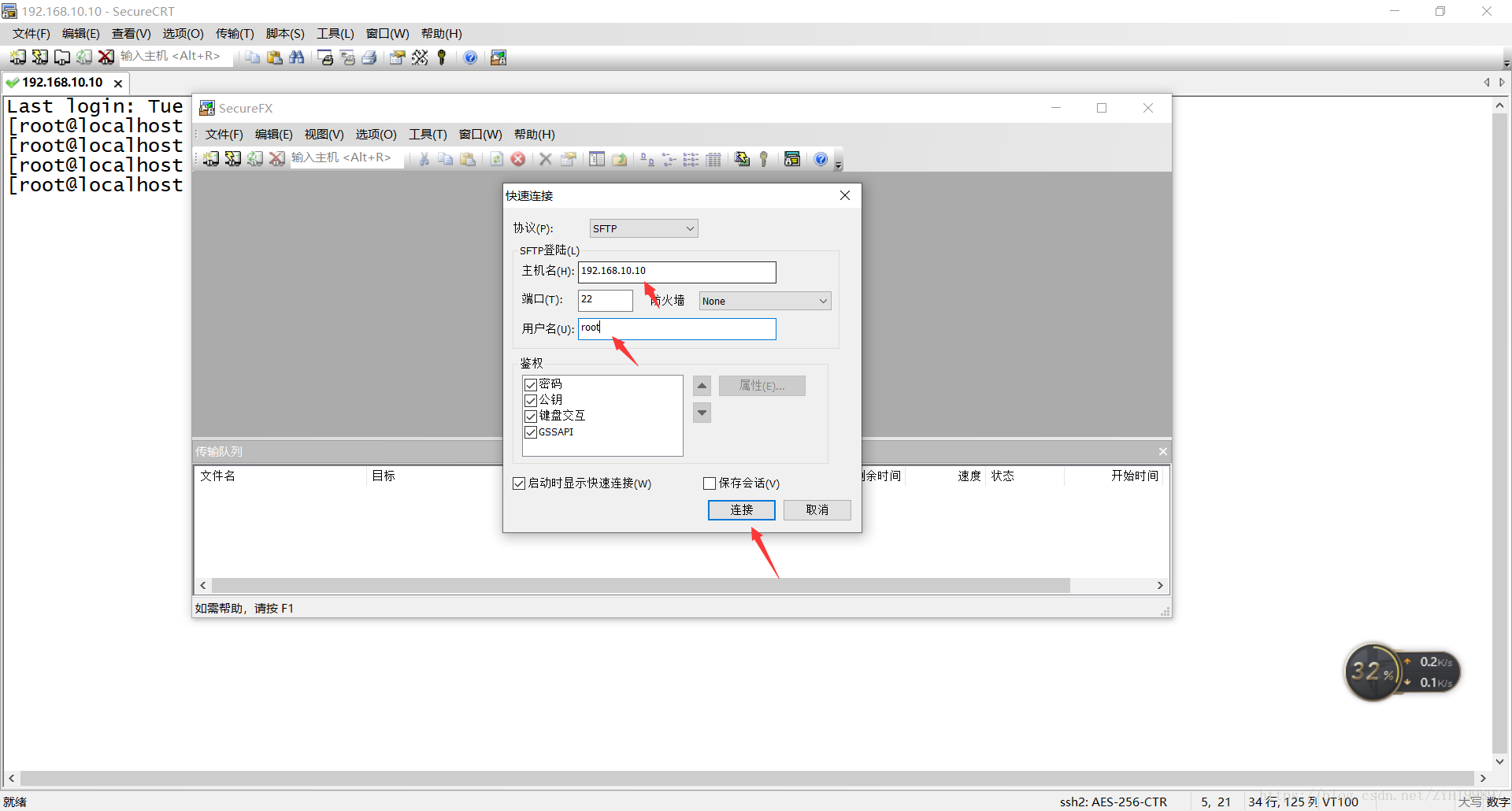Click SecureFX toolbar Cut scissors icon
The height and width of the screenshot is (811, 1512).
pyautogui.click(x=424, y=159)
